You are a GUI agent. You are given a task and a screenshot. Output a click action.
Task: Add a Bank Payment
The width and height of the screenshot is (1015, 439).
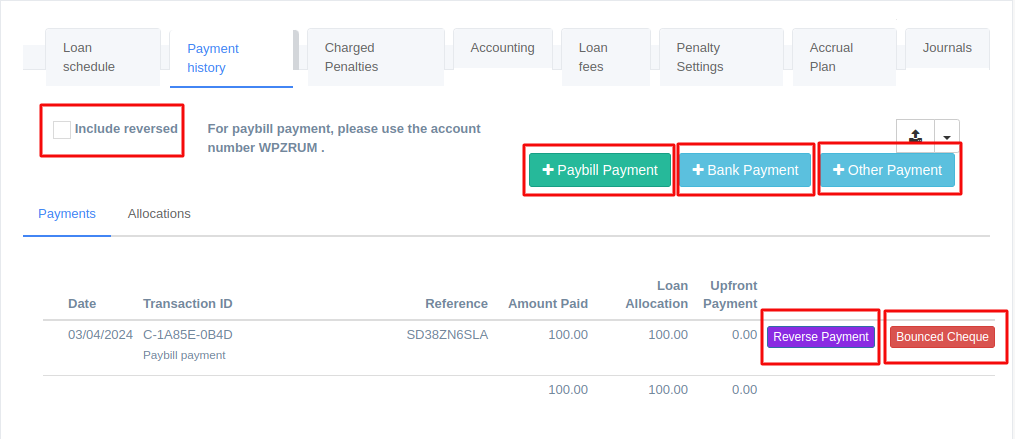(x=745, y=170)
